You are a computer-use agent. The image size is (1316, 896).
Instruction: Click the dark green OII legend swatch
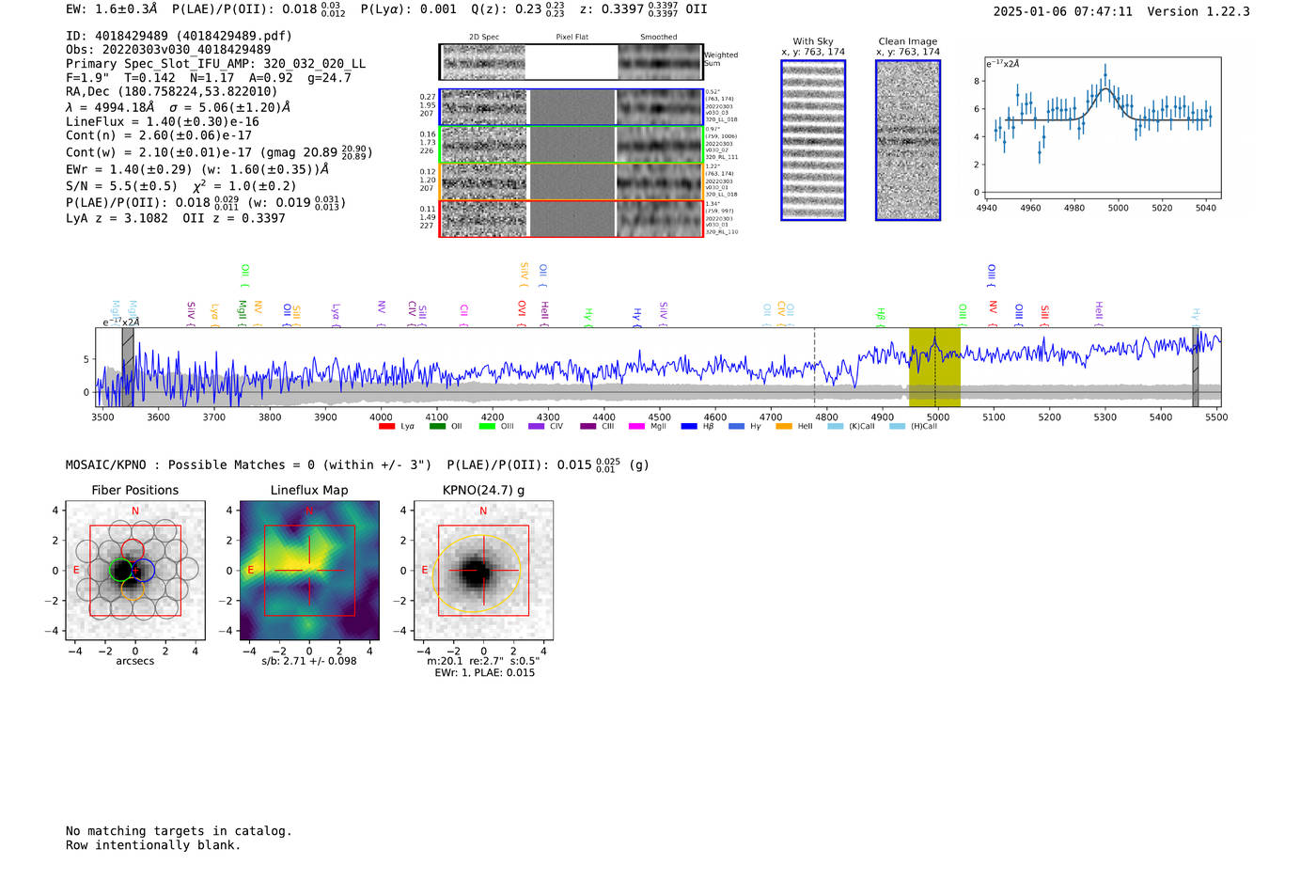pos(436,426)
